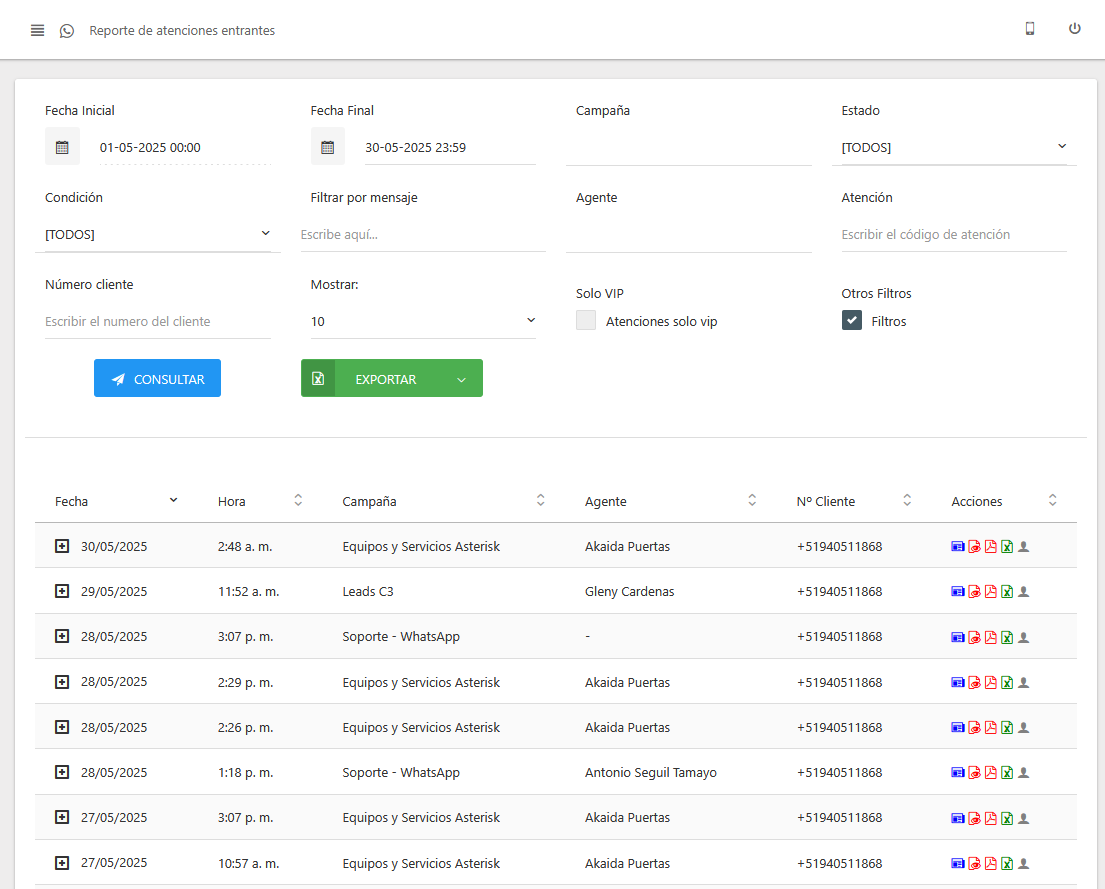Open blue detail card icon for 30/05/2025 row
Image resolution: width=1105 pixels, height=889 pixels.
coord(958,546)
